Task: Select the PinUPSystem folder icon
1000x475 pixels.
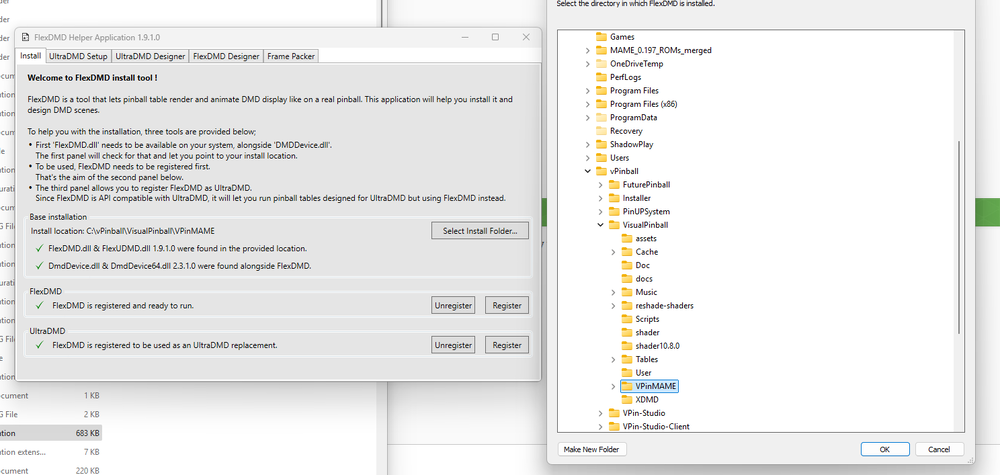Action: (614, 211)
